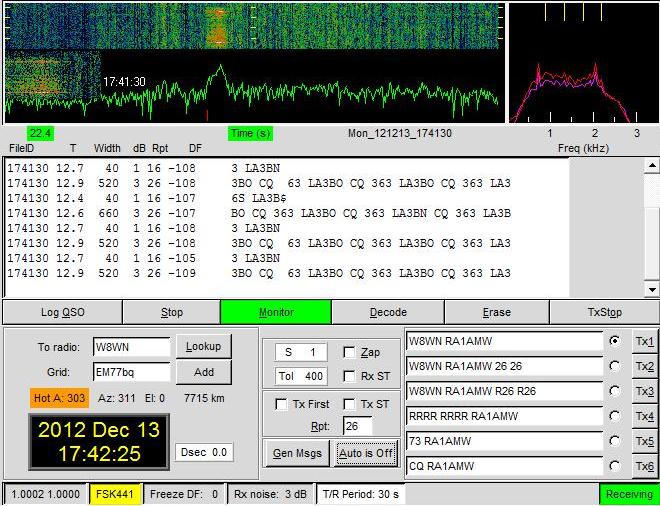Image resolution: width=660 pixels, height=506 pixels.
Task: Select the radio button for W8WN RA1AMW 26 26
Action: [x=615, y=366]
